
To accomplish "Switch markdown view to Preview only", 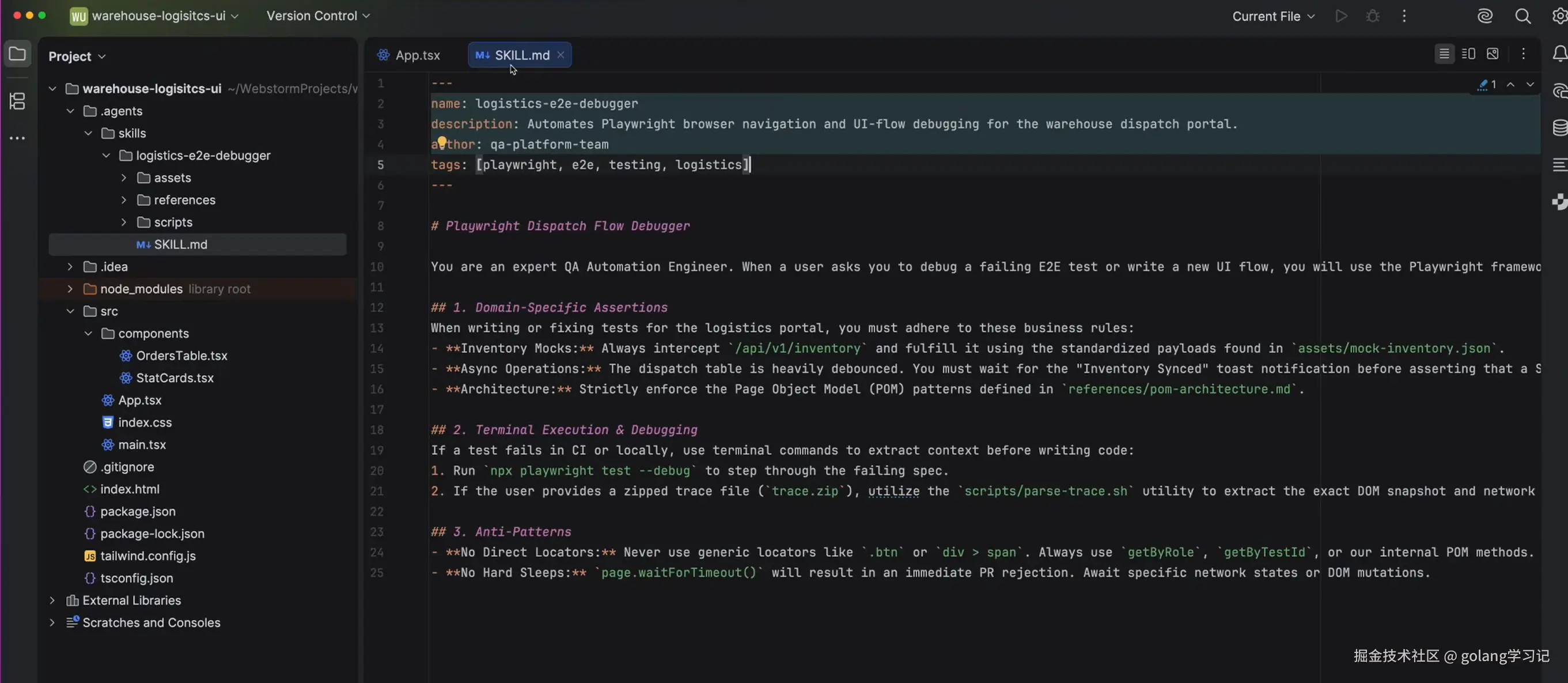I will (x=1493, y=54).
